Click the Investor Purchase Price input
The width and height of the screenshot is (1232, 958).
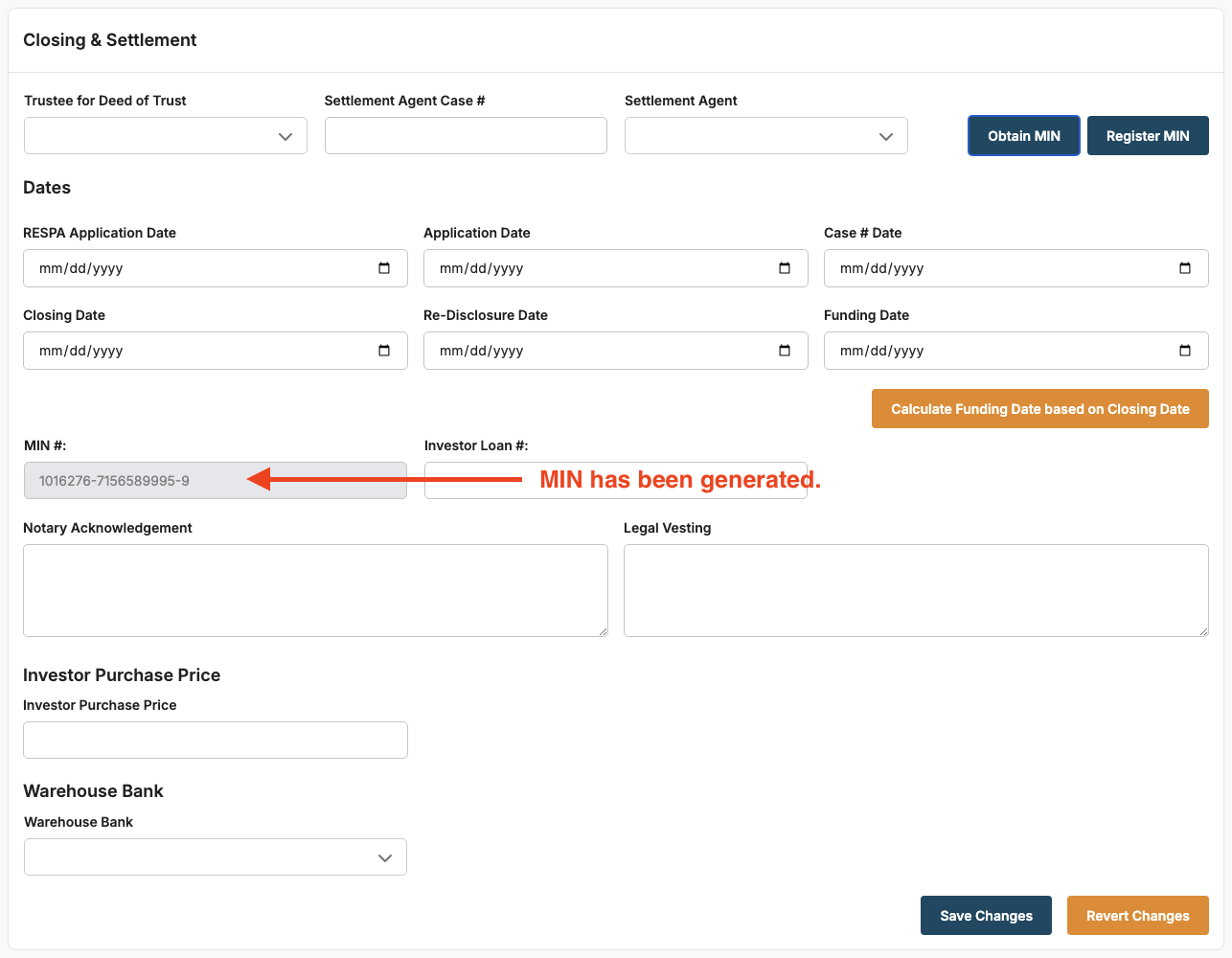pos(215,741)
